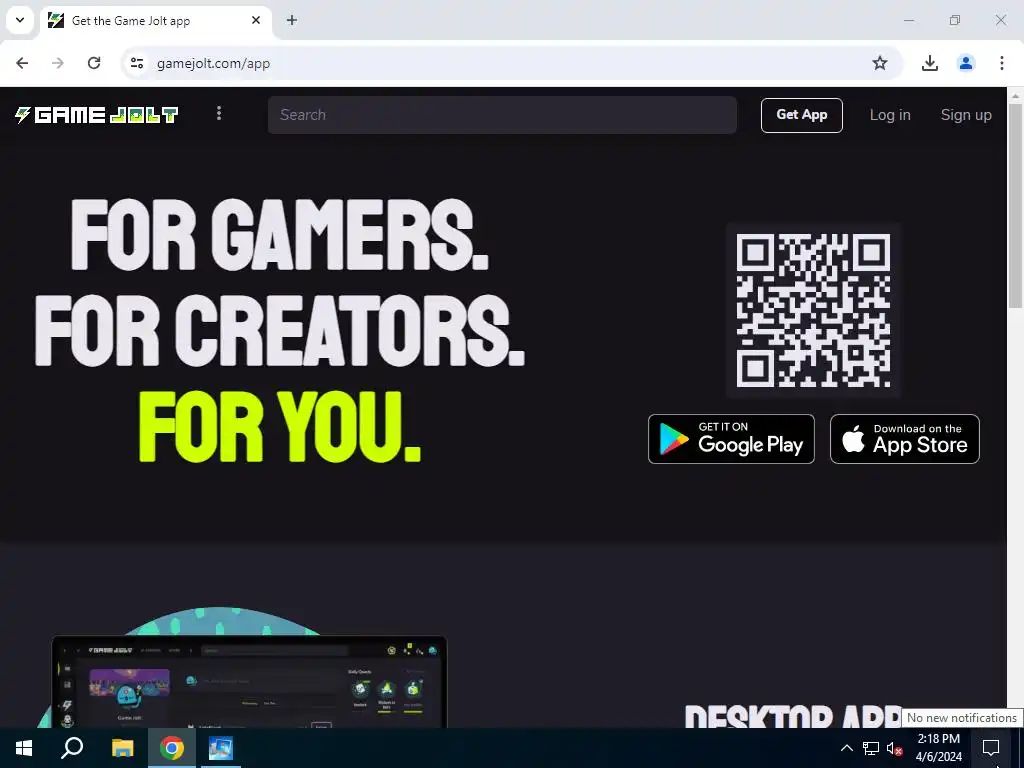The height and width of the screenshot is (768, 1024).
Task: Click the photo app icon in taskbar
Action: 221,748
